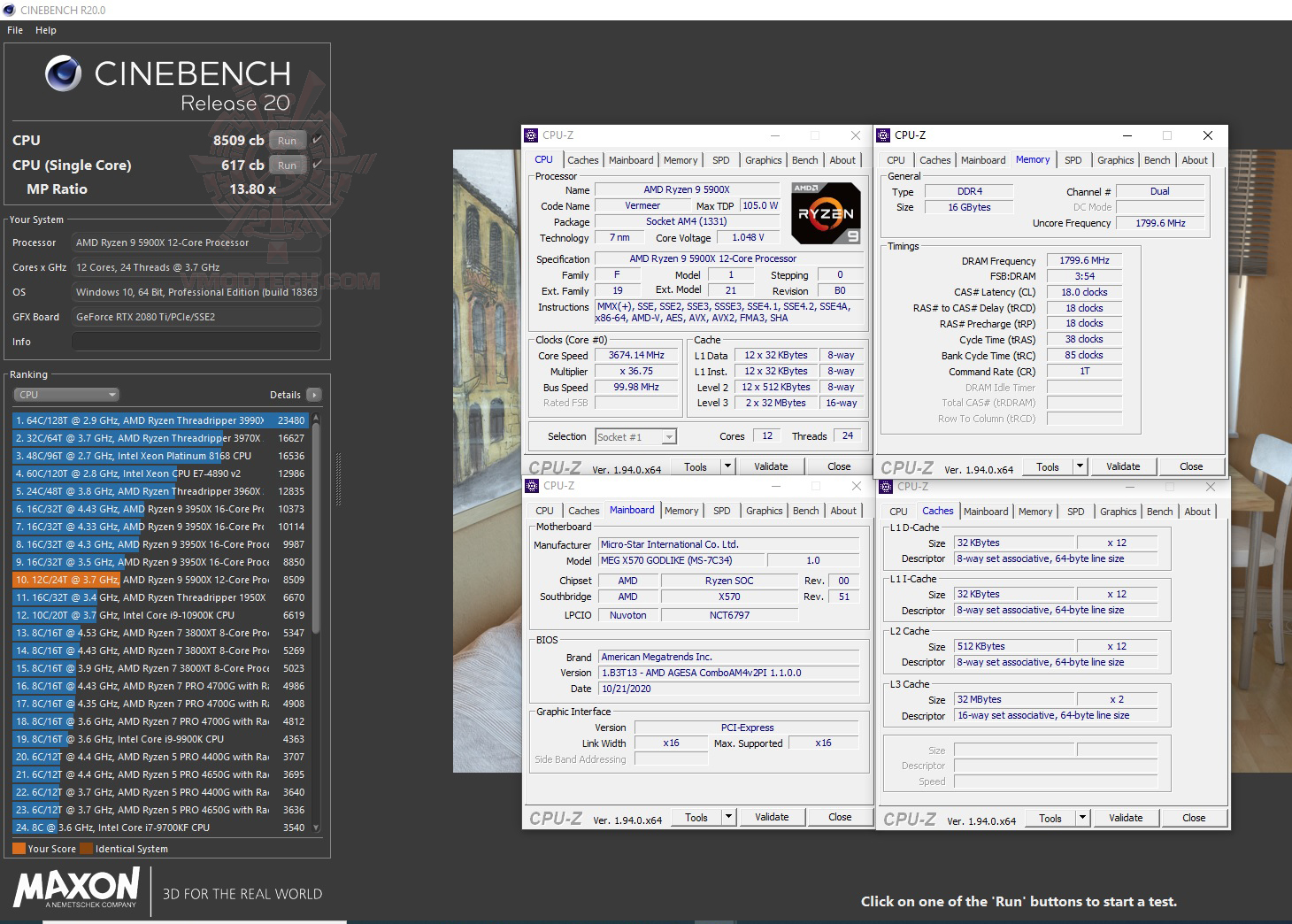Open the Socket #1 selection dropdown
The height and width of the screenshot is (924, 1292).
tap(635, 436)
